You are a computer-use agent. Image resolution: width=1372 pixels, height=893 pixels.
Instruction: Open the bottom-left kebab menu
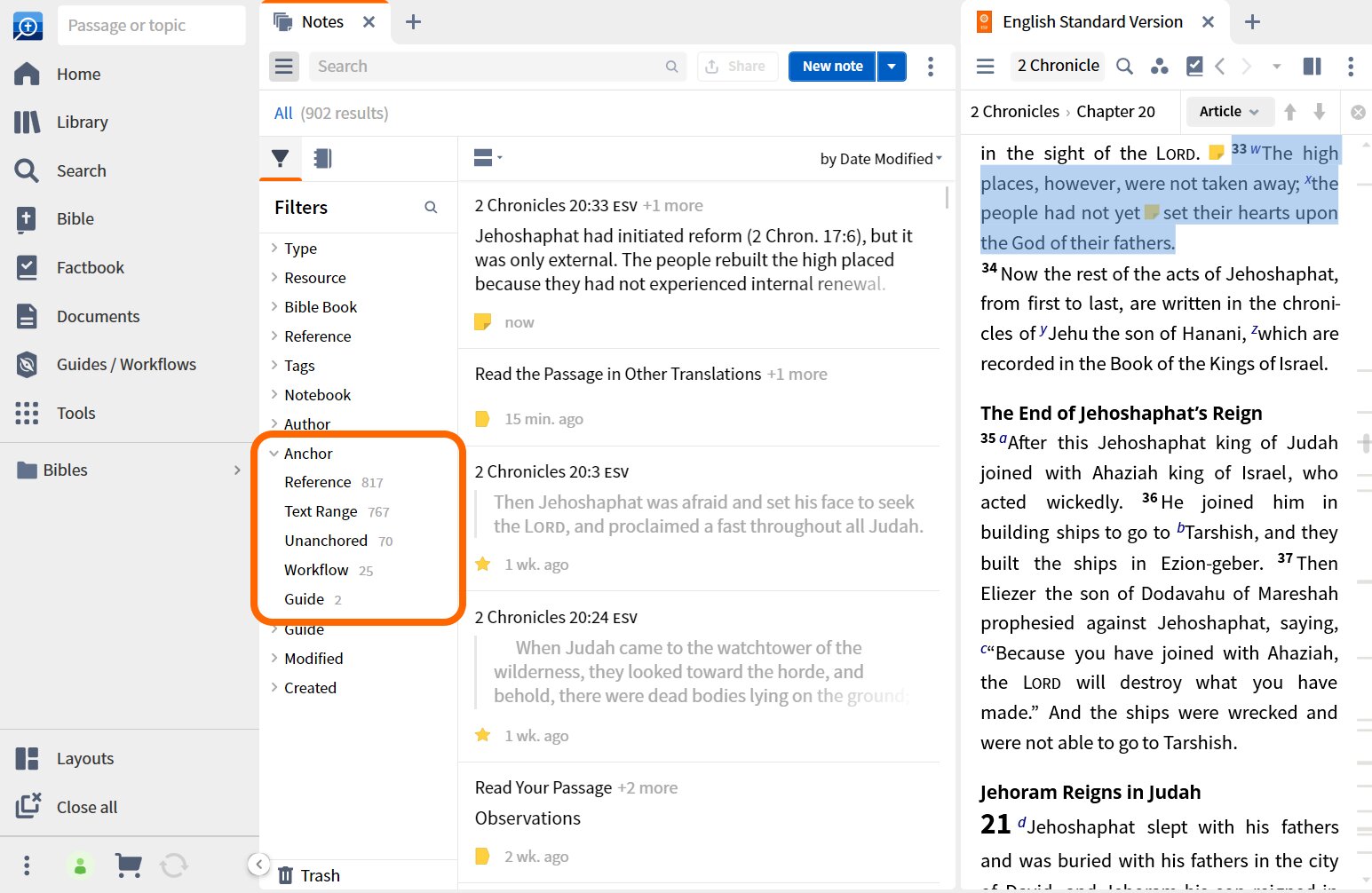(27, 865)
